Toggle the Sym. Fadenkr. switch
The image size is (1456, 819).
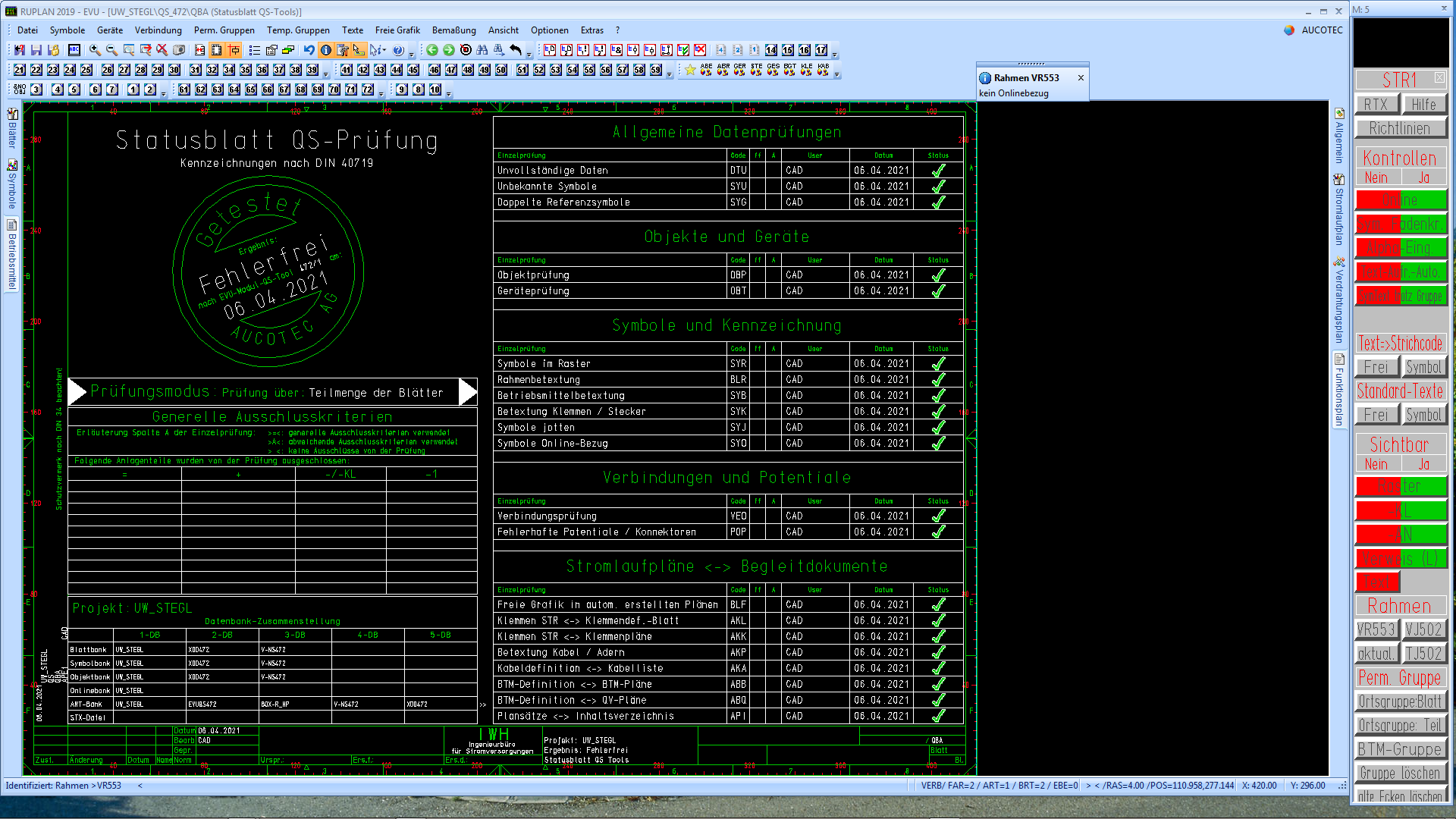(1401, 224)
